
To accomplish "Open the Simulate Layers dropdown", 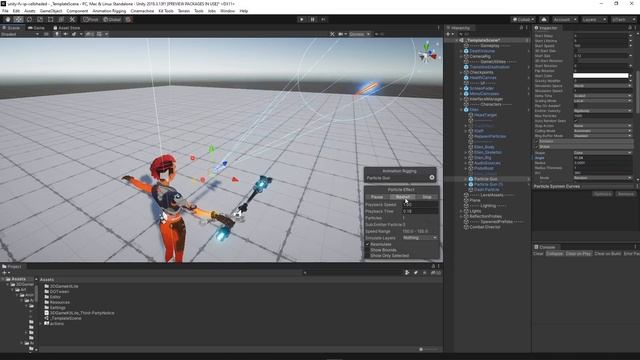I will pyautogui.click(x=420, y=238).
